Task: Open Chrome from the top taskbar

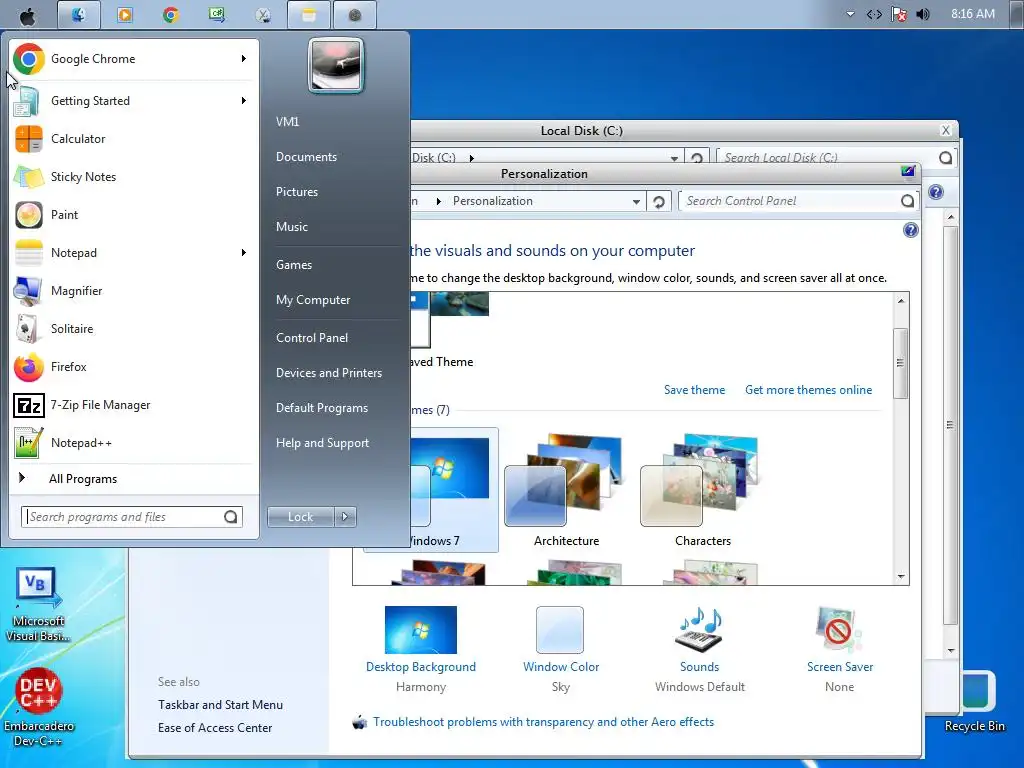Action: click(x=171, y=15)
